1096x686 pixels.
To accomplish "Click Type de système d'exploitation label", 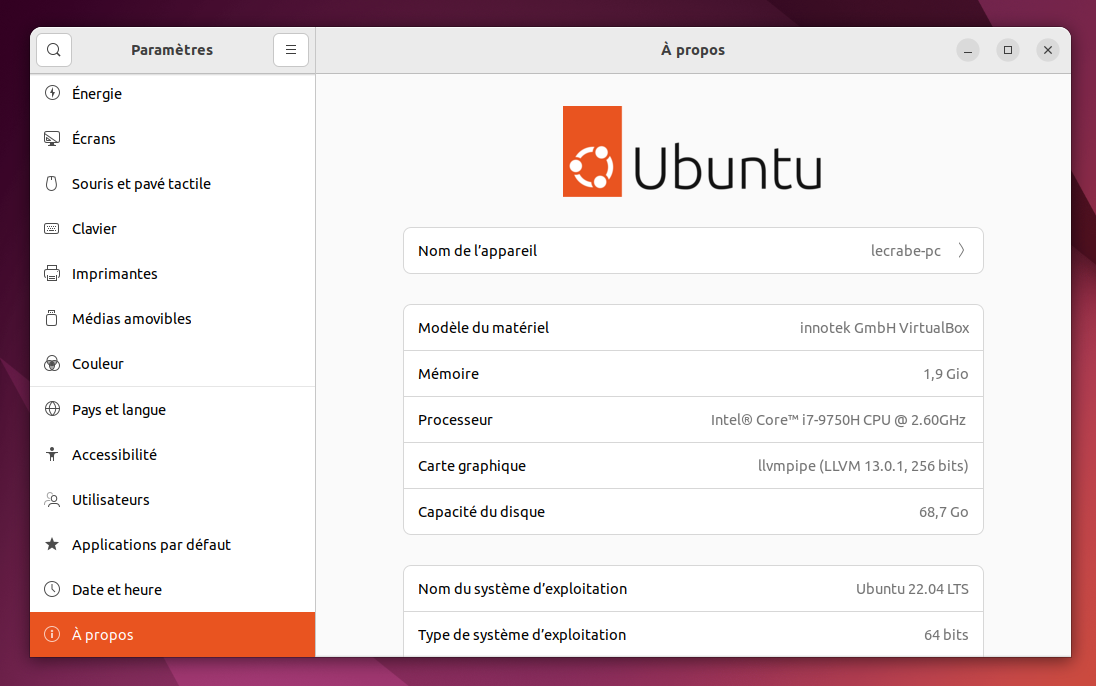I will point(521,634).
